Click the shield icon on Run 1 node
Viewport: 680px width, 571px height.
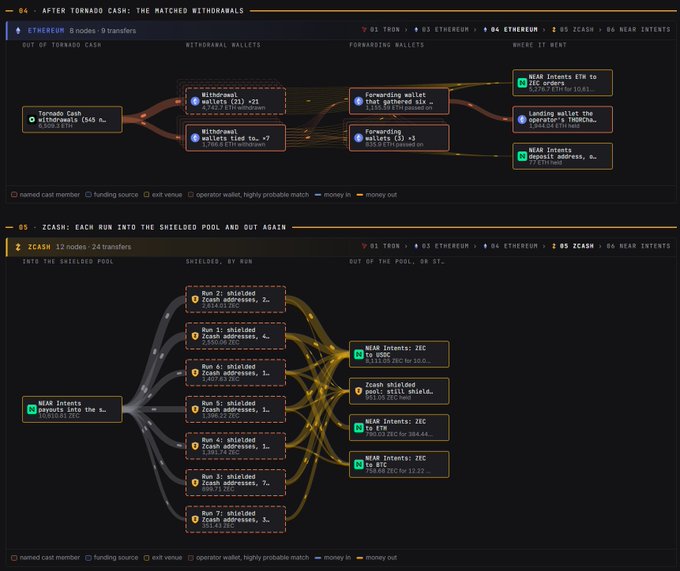(x=195, y=336)
